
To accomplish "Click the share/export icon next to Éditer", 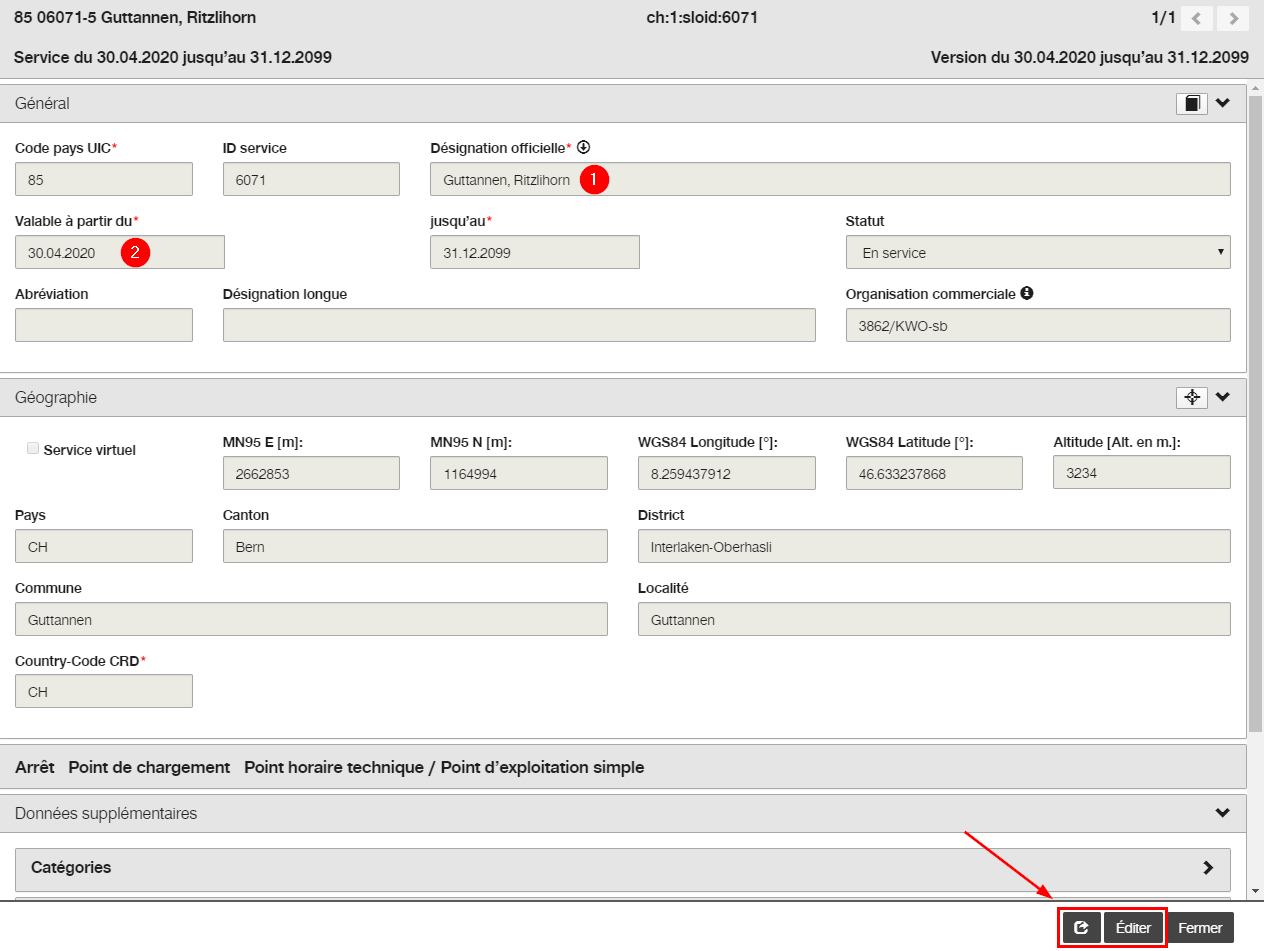I will click(1081, 928).
